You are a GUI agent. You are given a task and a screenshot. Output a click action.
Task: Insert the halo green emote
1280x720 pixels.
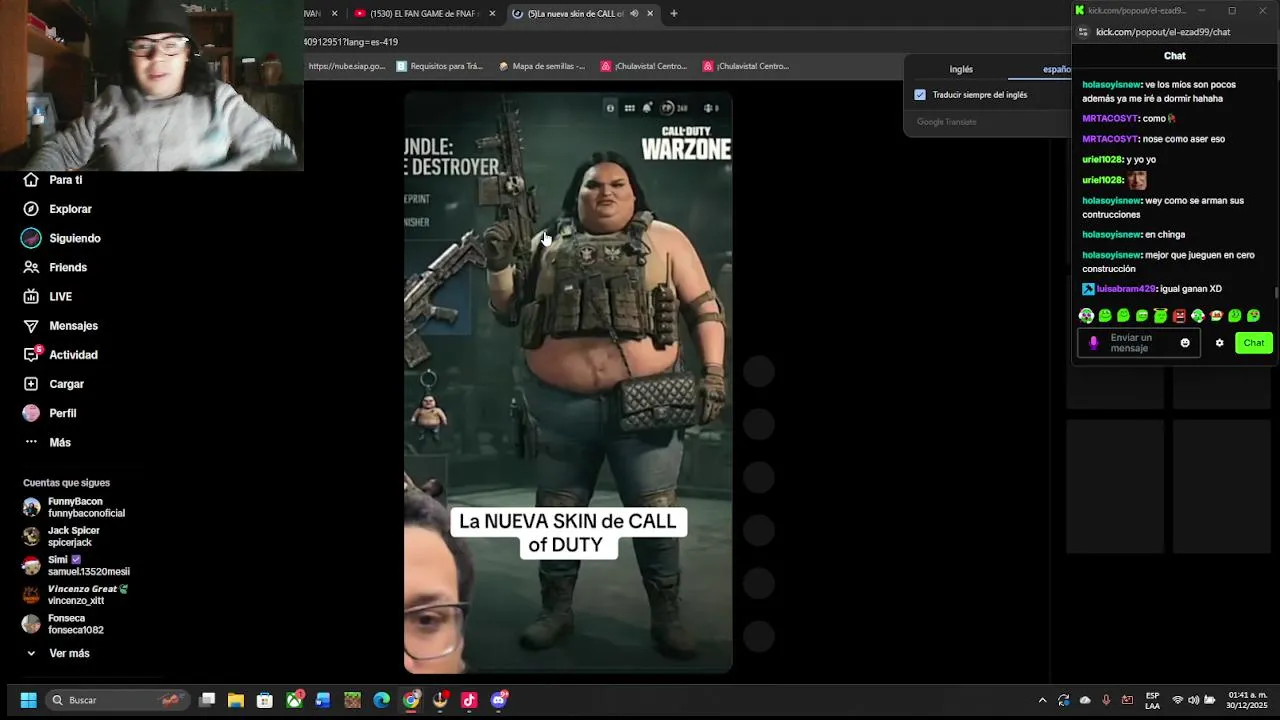(x=1160, y=316)
